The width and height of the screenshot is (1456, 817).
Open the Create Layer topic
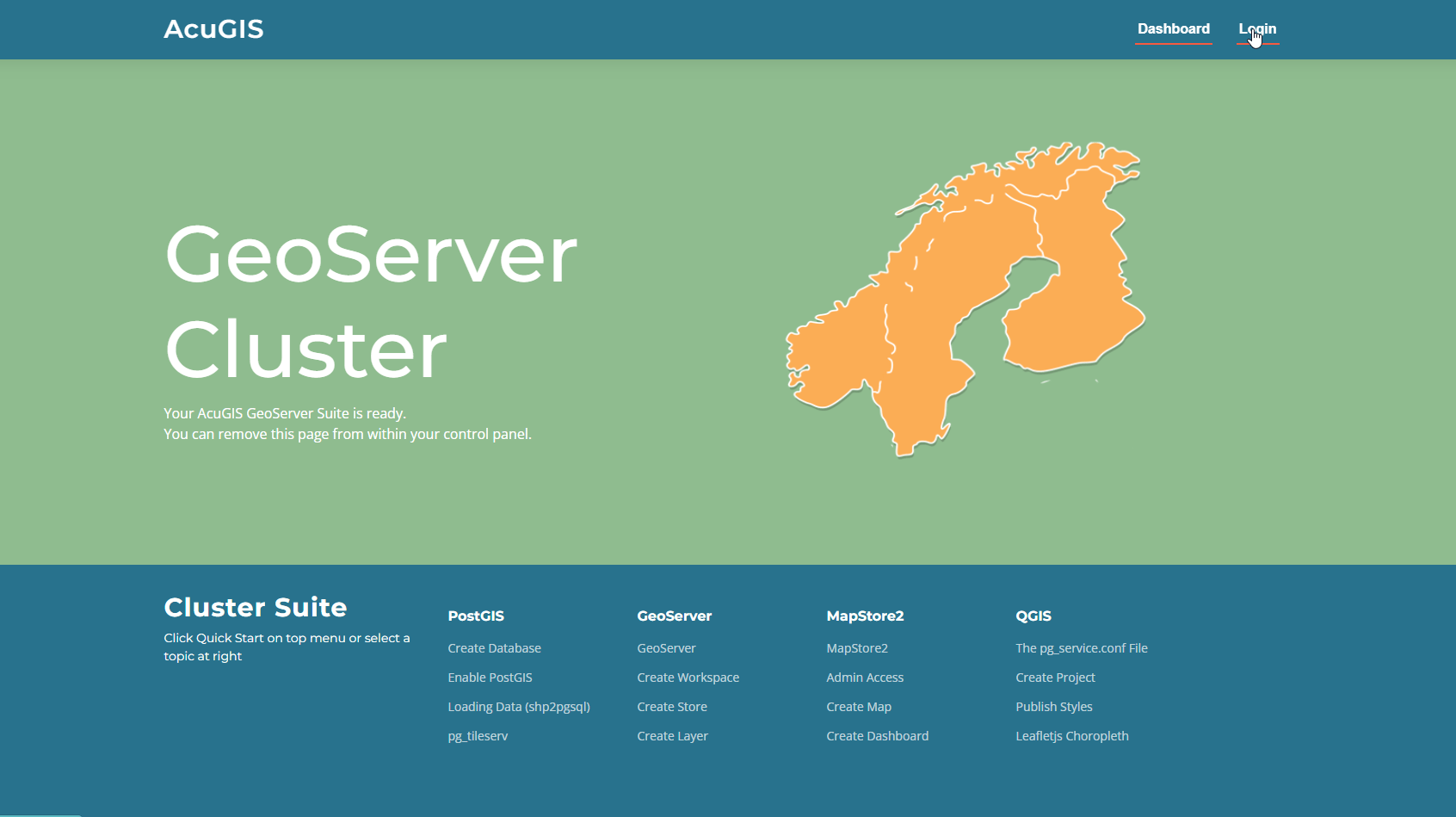pos(672,736)
